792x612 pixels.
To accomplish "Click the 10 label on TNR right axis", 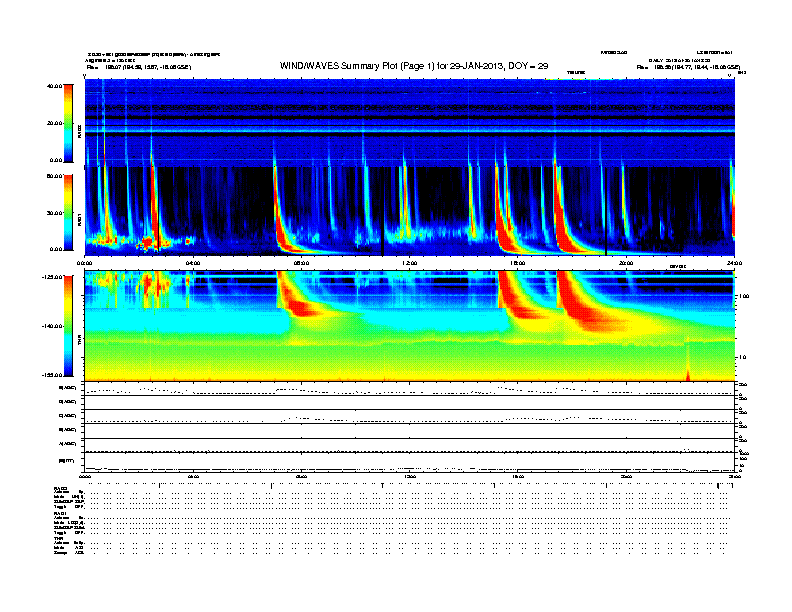I will point(743,358).
